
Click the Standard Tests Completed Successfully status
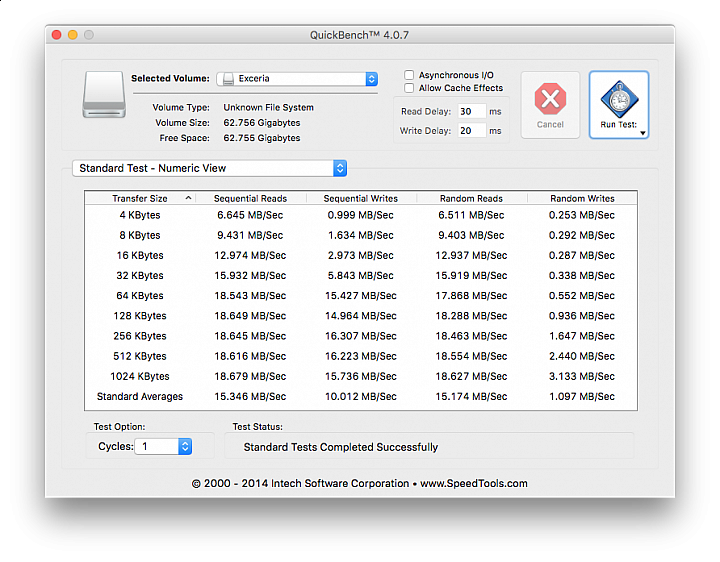click(341, 447)
